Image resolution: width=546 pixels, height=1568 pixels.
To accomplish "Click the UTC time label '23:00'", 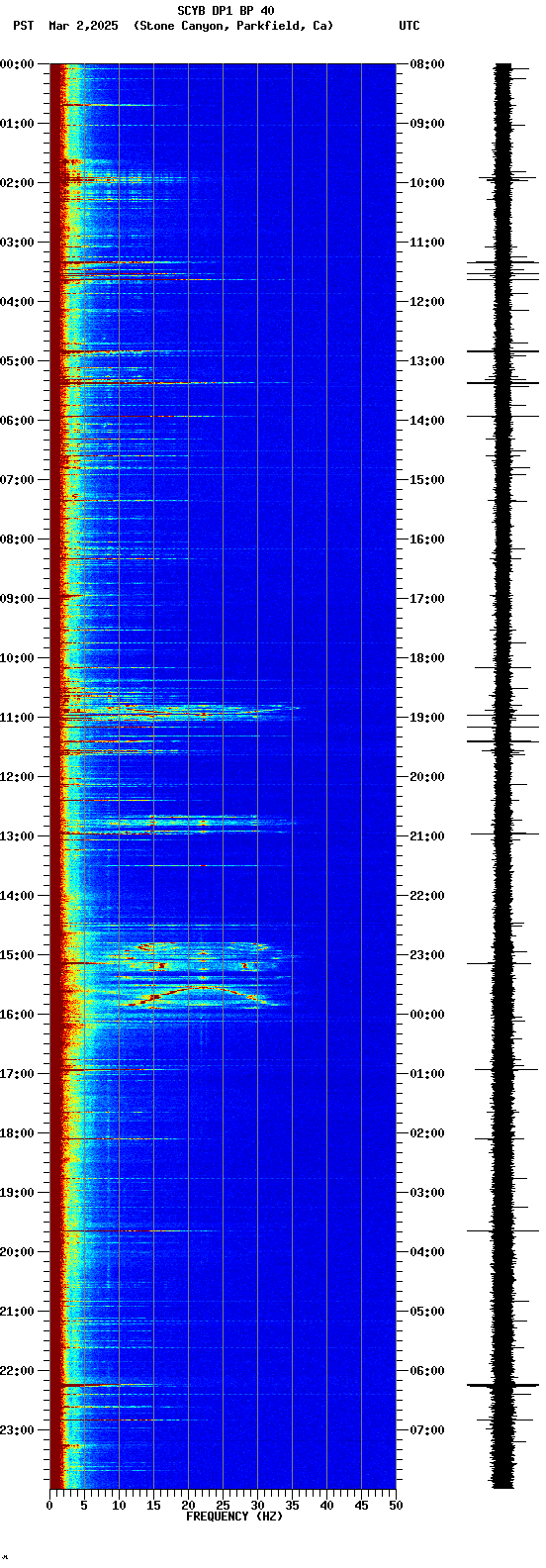I will pos(427,955).
